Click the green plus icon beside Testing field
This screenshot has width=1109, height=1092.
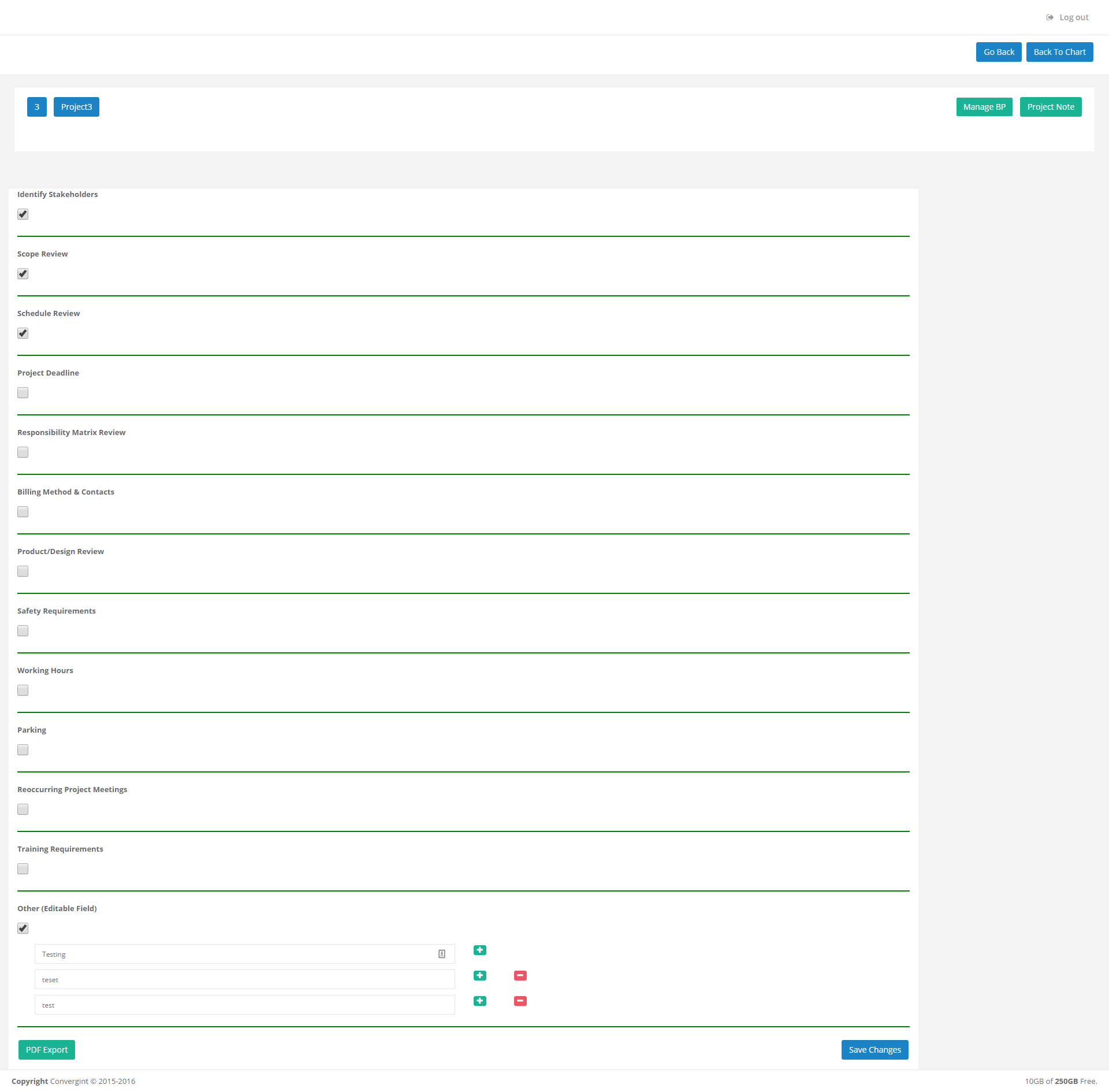[479, 950]
